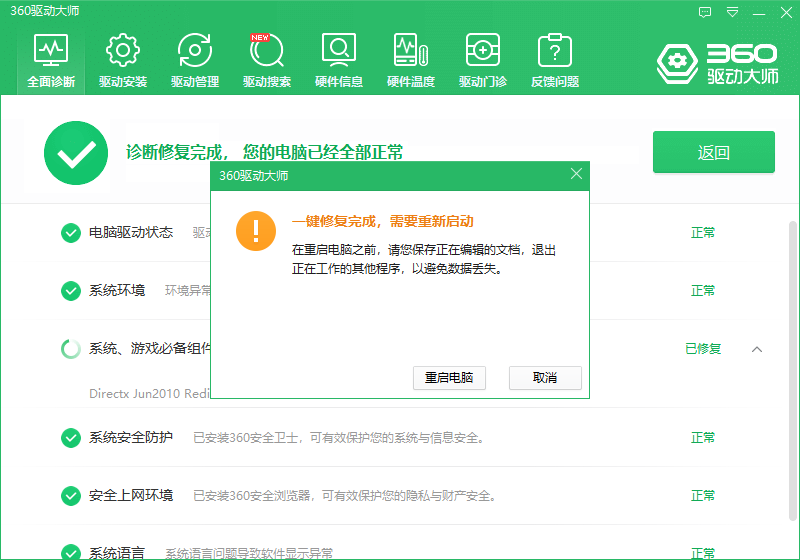Click the 重启电脑 button in dialog
This screenshot has width=800, height=560.
click(449, 378)
